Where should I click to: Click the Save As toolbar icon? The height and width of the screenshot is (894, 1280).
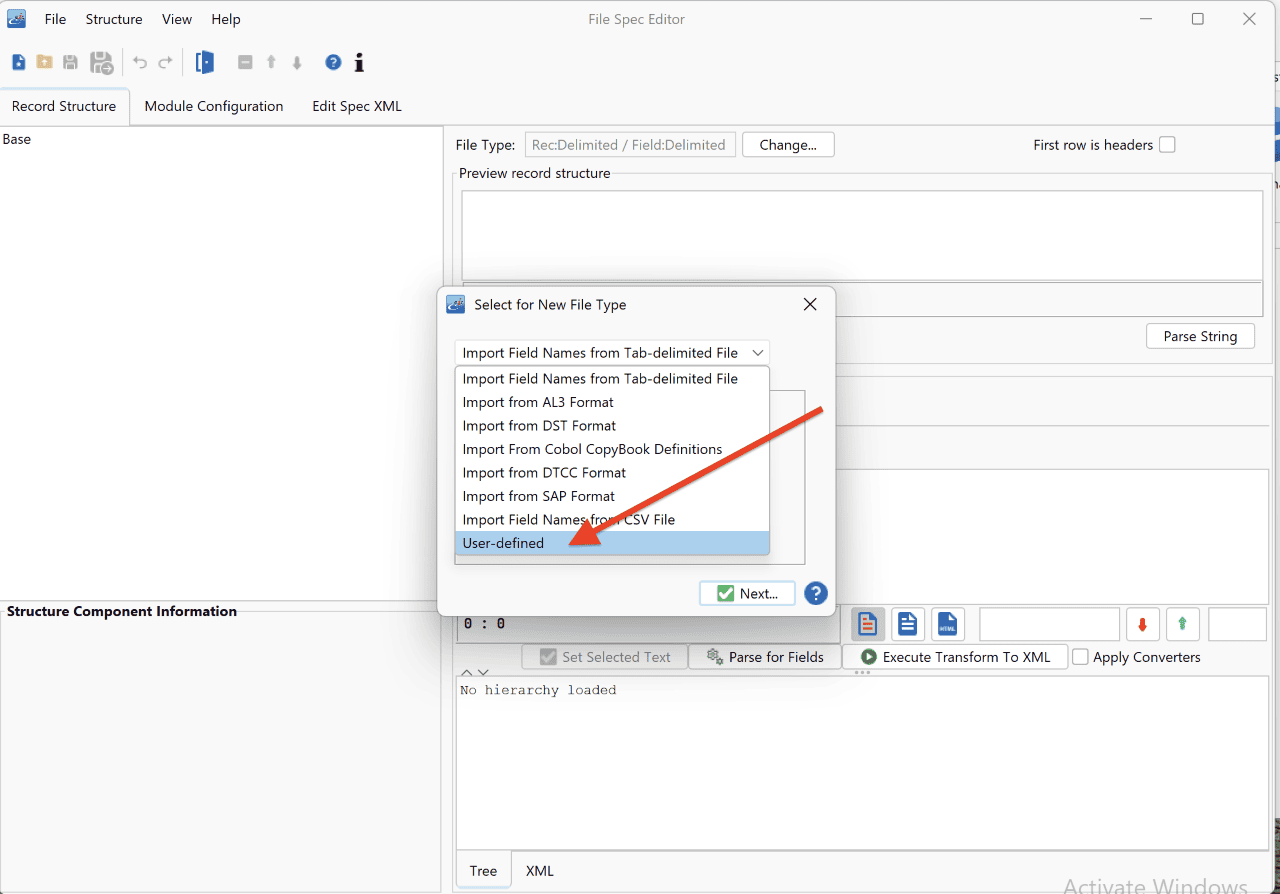101,63
